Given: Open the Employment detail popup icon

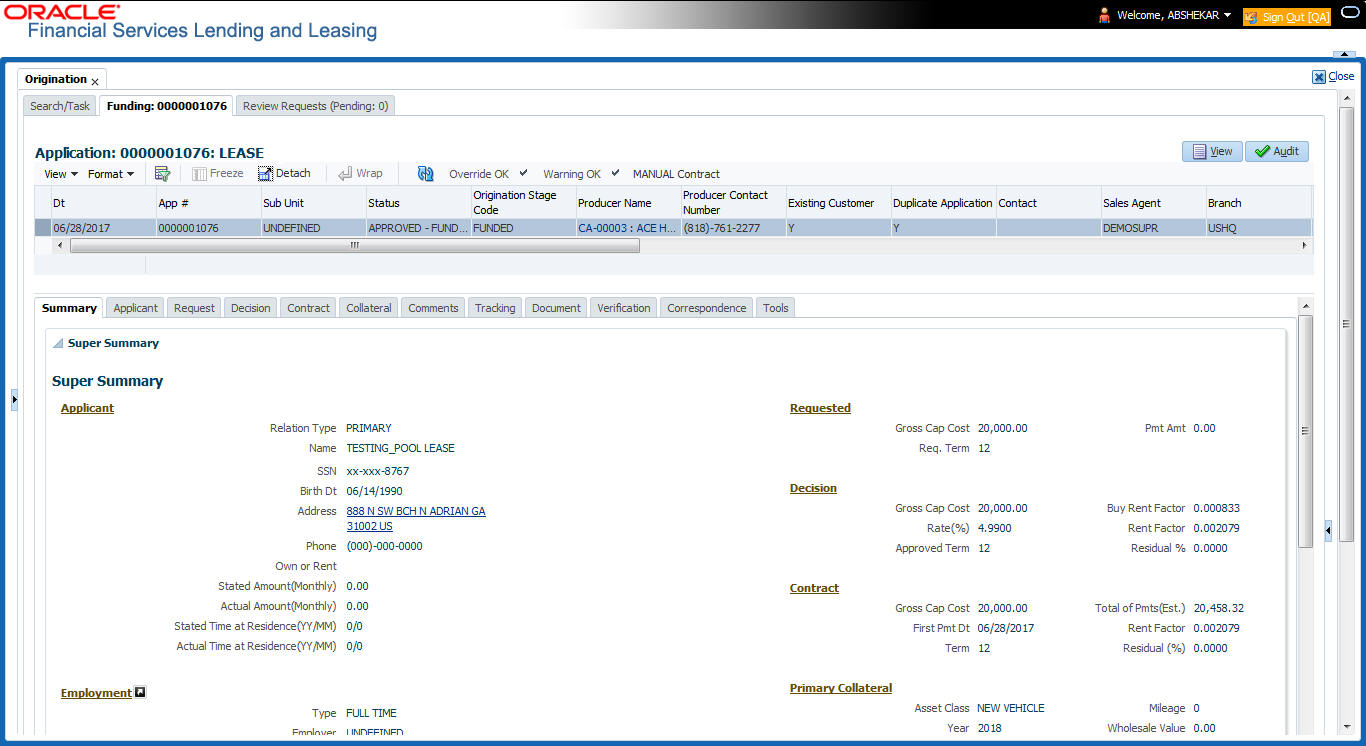Looking at the screenshot, I should coord(140,692).
